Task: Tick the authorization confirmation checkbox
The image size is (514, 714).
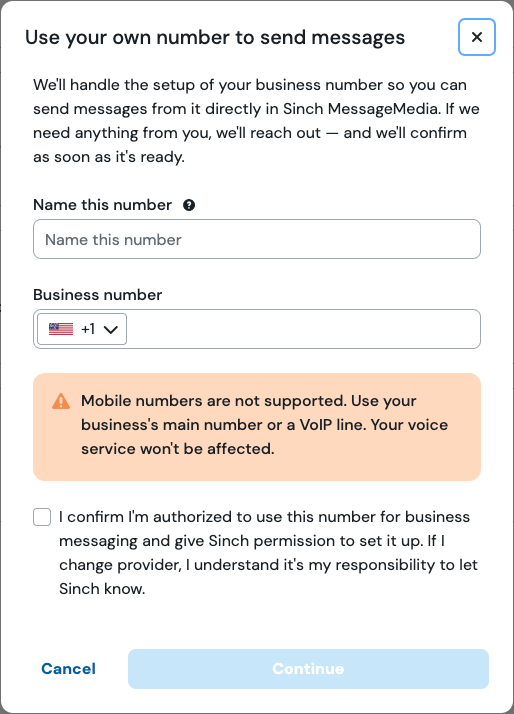Action: coord(42,517)
